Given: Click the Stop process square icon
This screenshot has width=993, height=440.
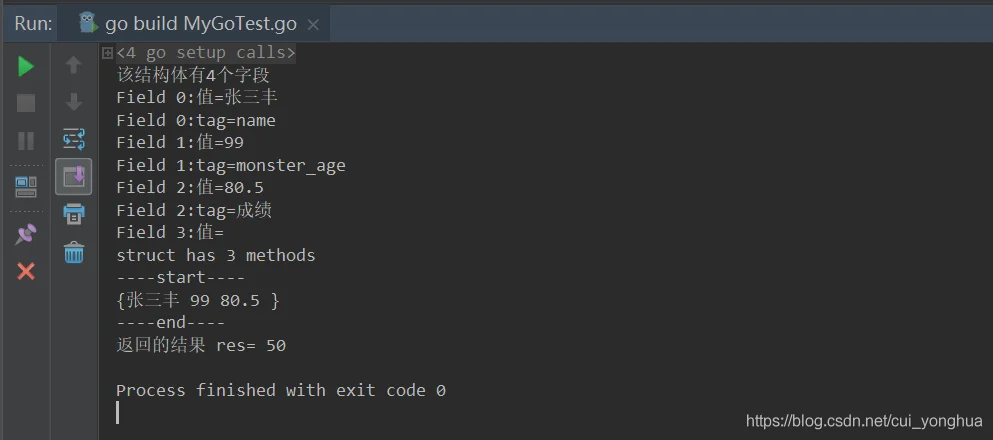Looking at the screenshot, I should [x=26, y=103].
